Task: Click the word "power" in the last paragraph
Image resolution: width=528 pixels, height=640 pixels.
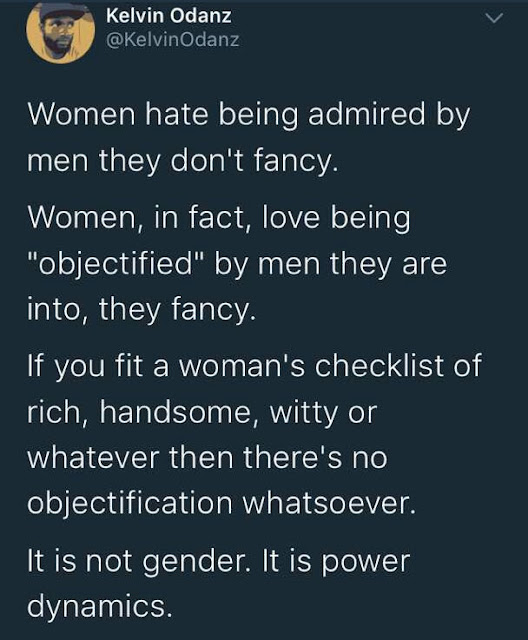Action: 366,563
